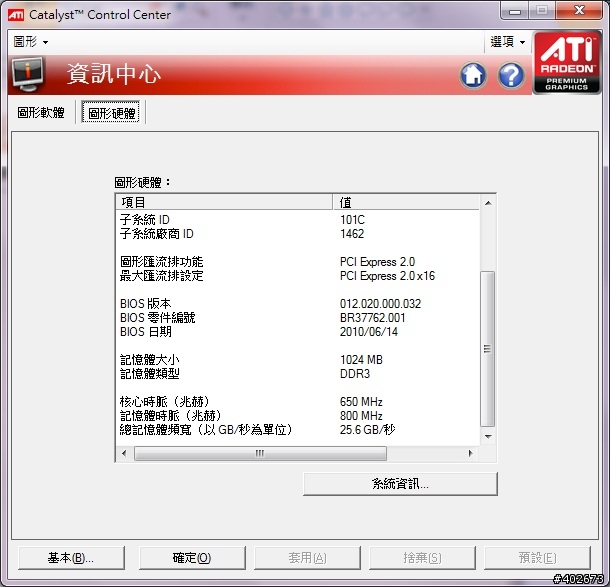The height and width of the screenshot is (587, 610).
Task: Click the horizontal scrollbar left arrow
Action: click(x=124, y=453)
